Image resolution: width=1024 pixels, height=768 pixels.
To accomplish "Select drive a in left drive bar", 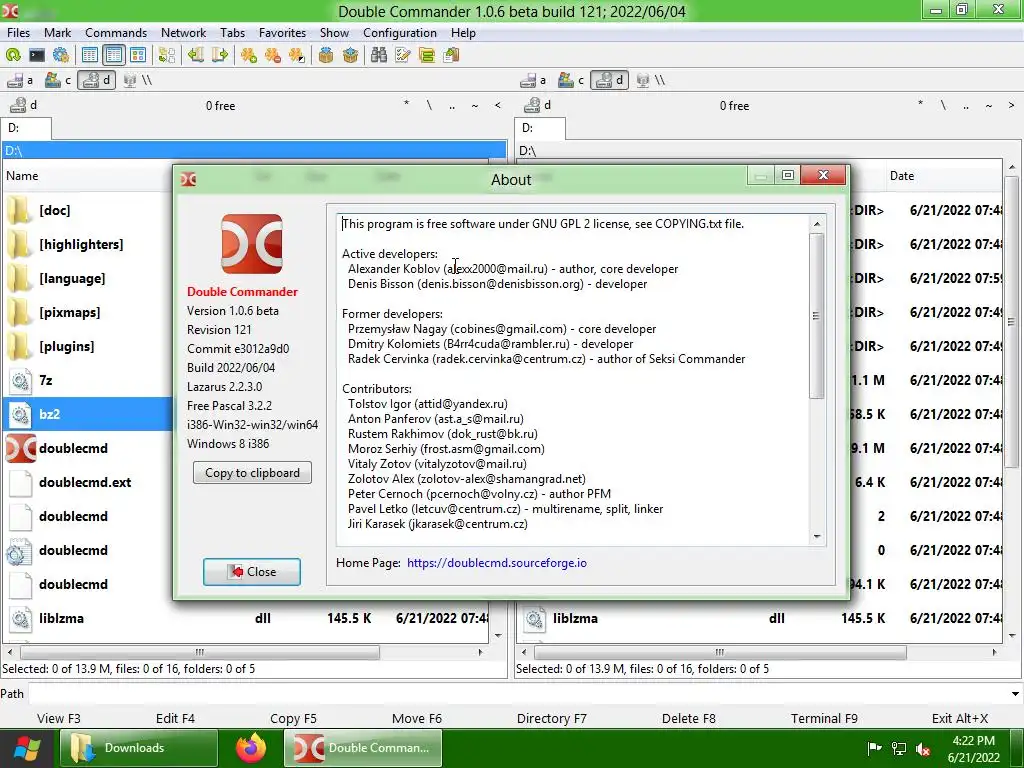I will pyautogui.click(x=20, y=80).
